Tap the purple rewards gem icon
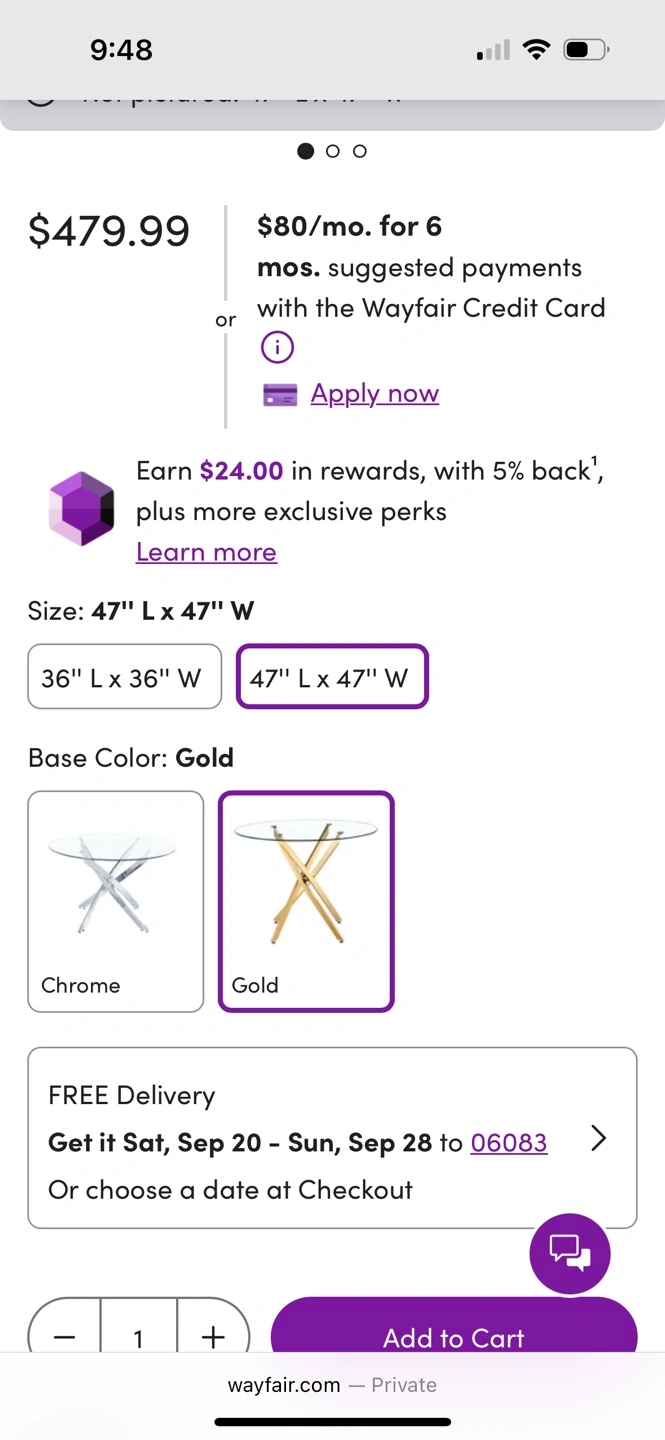Image resolution: width=665 pixels, height=1440 pixels. click(x=82, y=508)
